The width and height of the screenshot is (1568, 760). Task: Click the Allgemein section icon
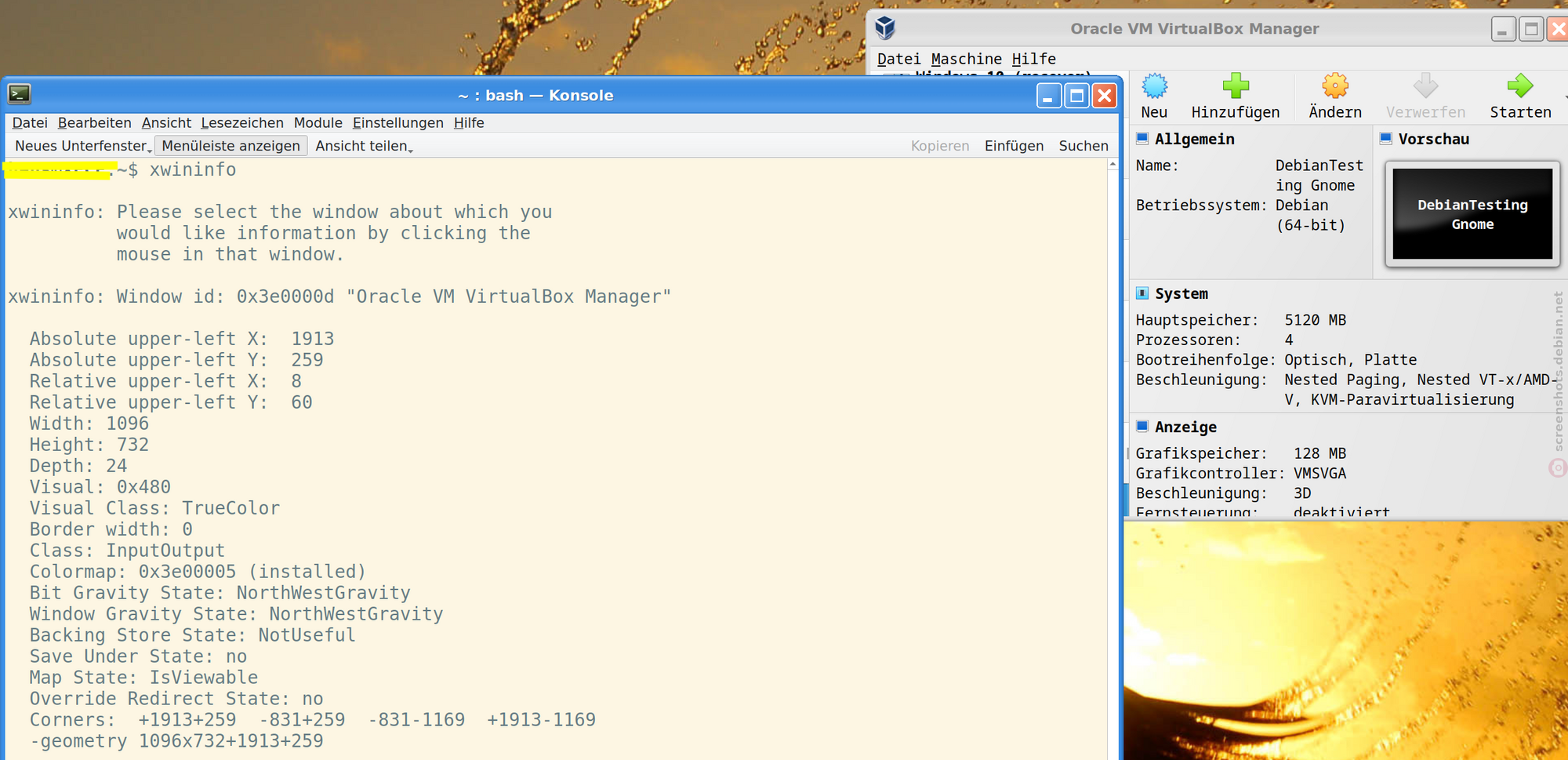pos(1142,139)
